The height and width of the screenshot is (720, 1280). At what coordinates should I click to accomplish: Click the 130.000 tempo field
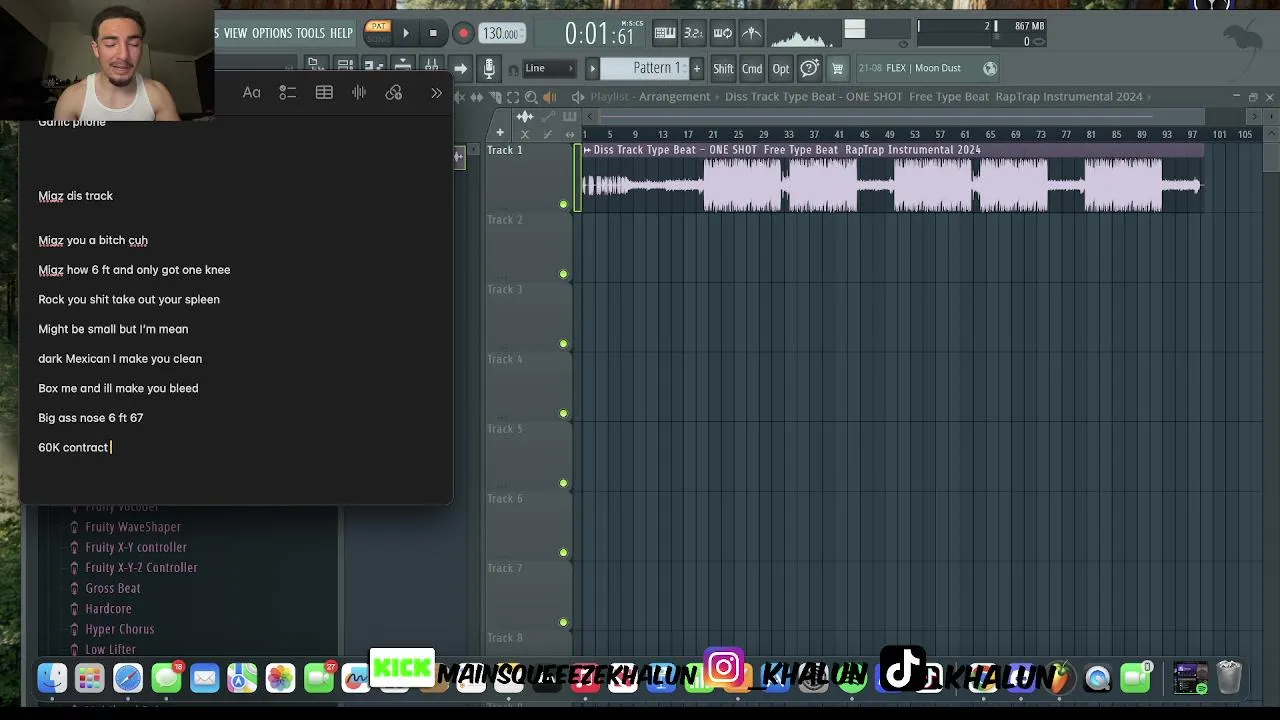point(500,34)
